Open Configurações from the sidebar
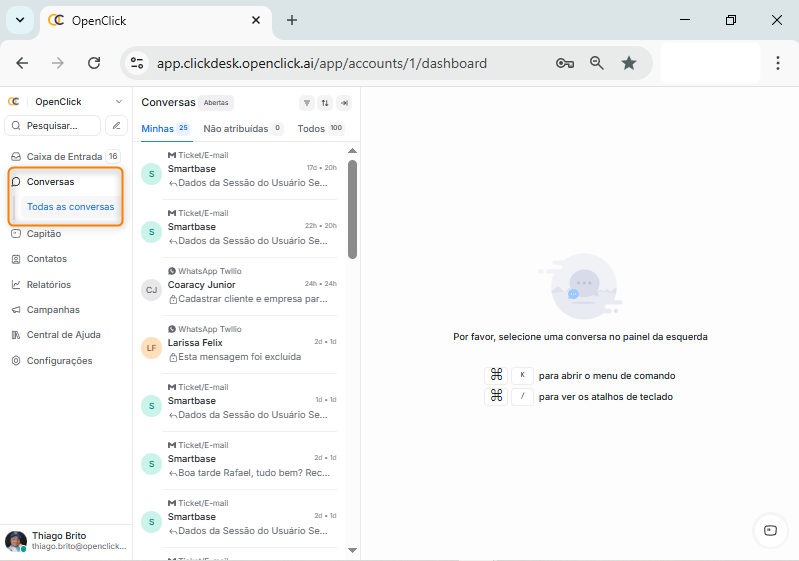799x561 pixels. click(x=59, y=361)
